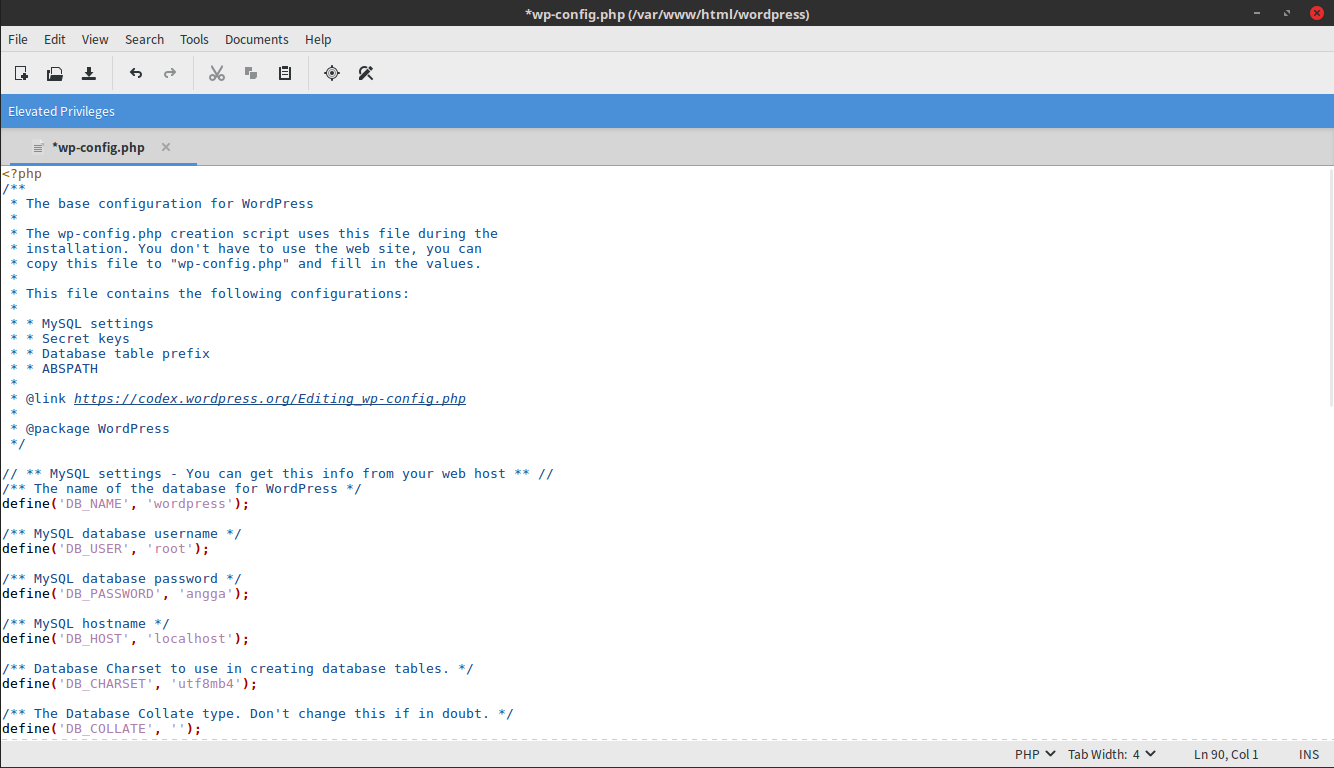
Task: Open the Tools menu
Action: pyautogui.click(x=194, y=39)
